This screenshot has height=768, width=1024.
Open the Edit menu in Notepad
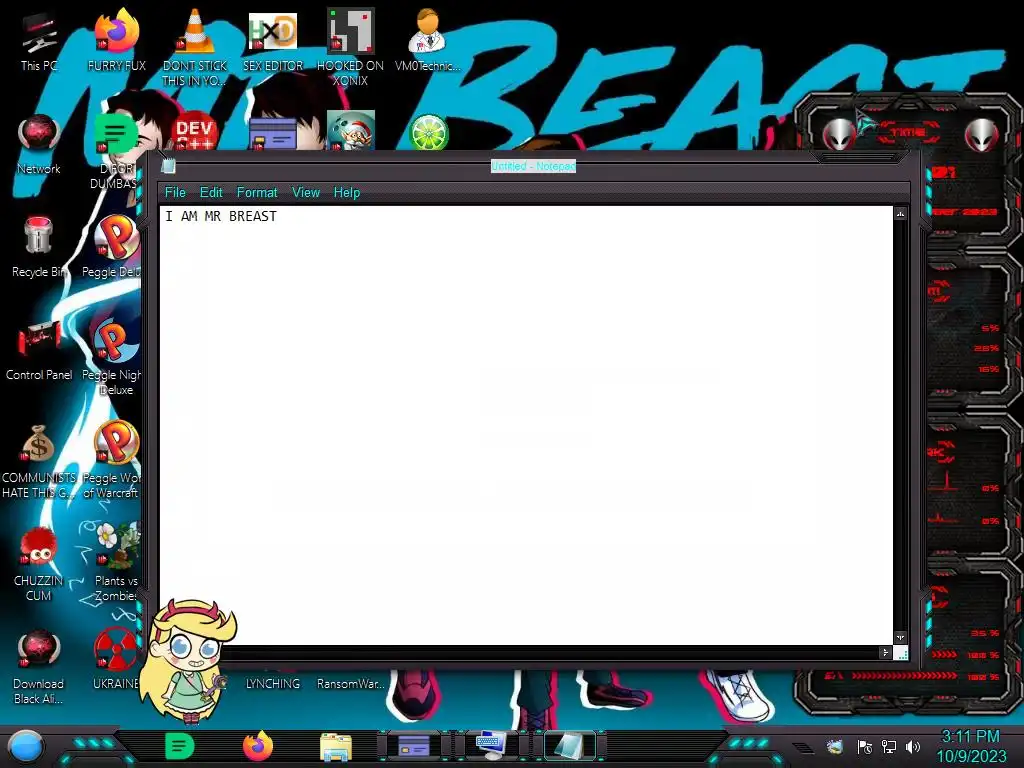(211, 193)
